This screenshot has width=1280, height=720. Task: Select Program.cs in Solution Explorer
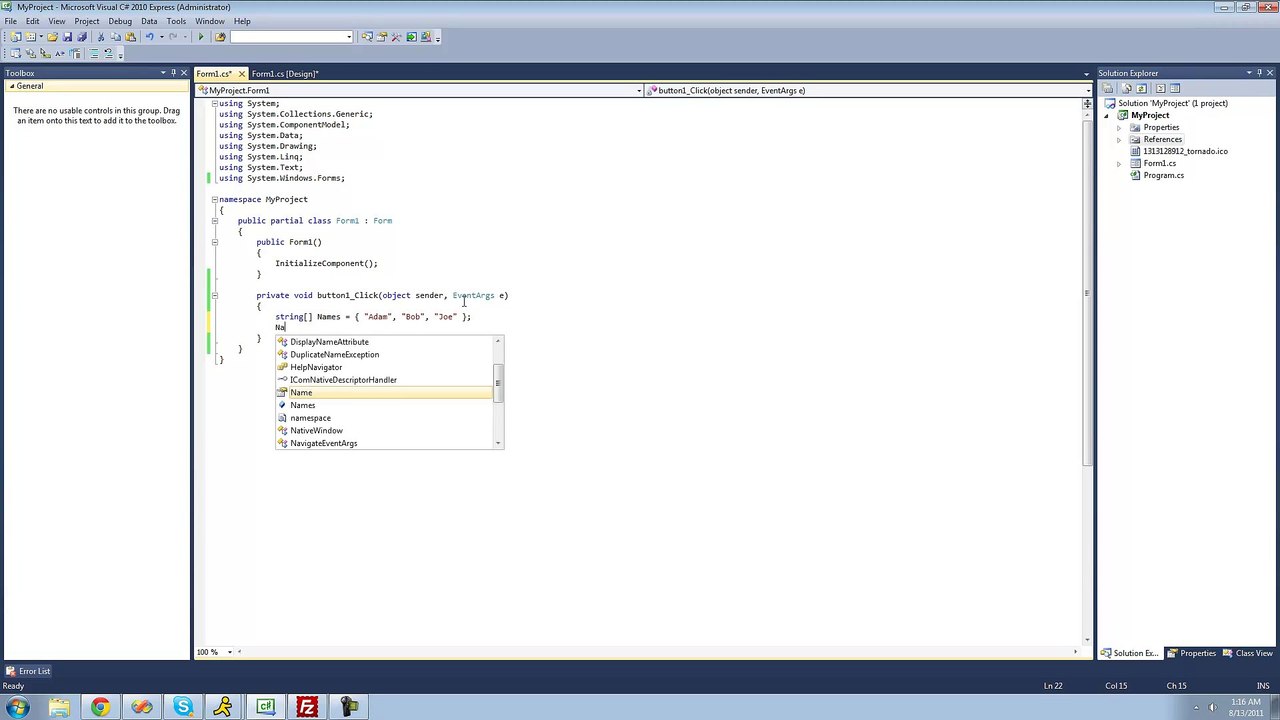click(x=1164, y=176)
